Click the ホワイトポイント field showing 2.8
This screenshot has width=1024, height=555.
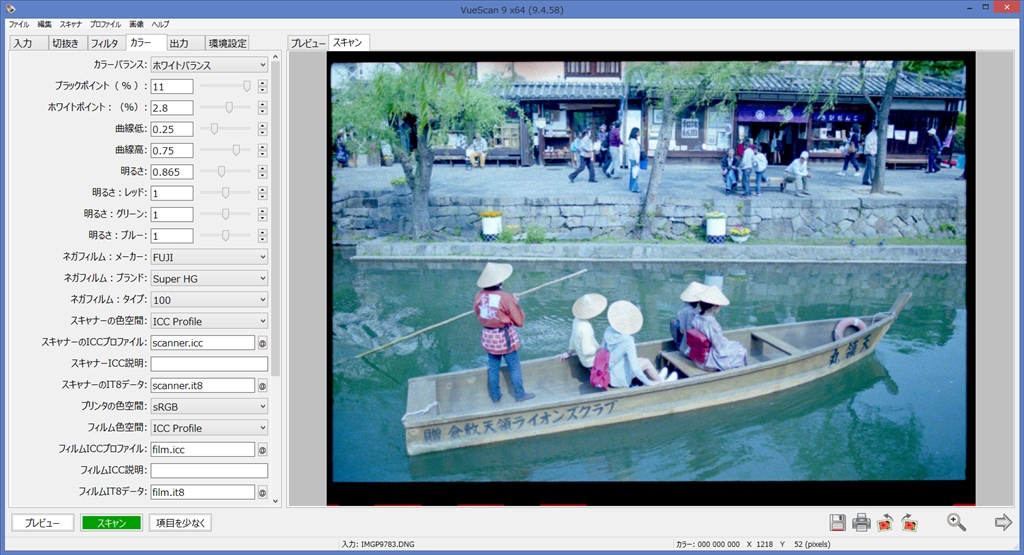coord(172,108)
